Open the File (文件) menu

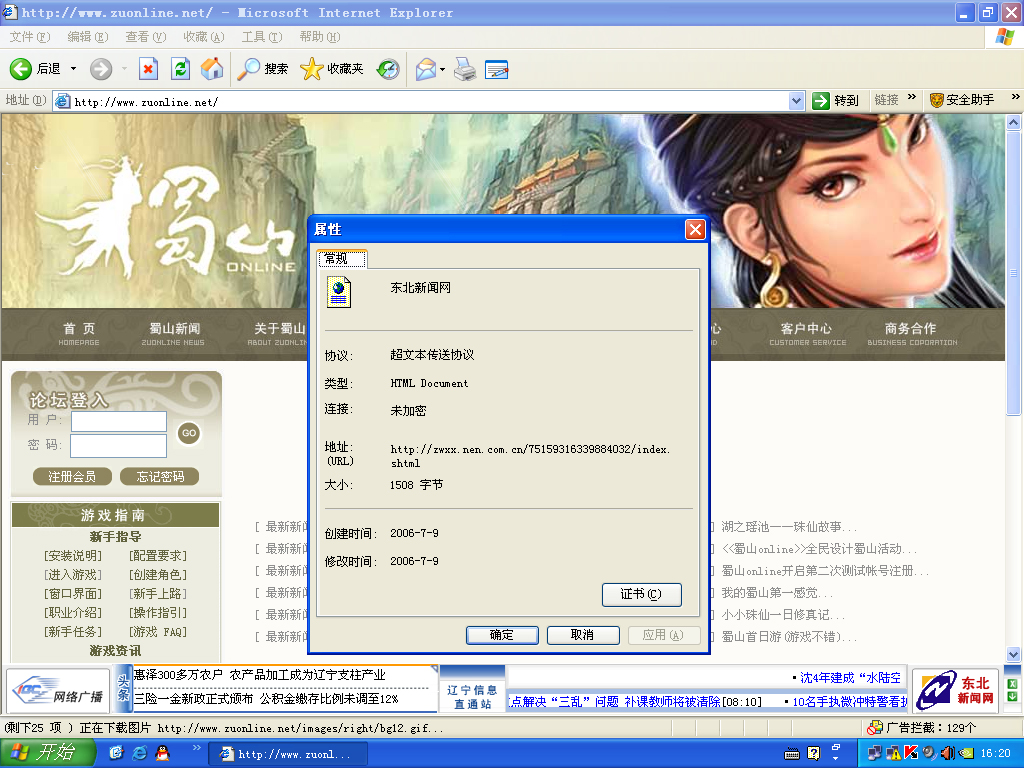(x=29, y=37)
